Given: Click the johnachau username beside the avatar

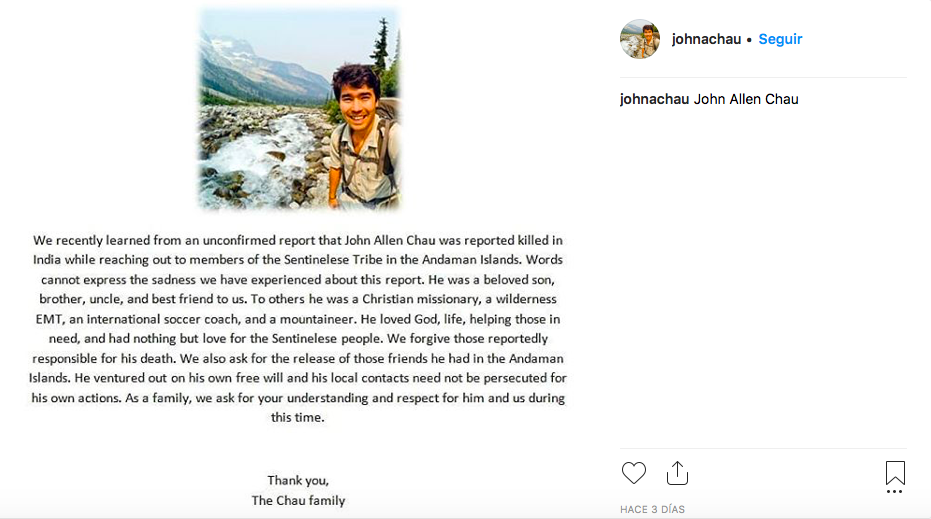Looking at the screenshot, I should (x=706, y=39).
